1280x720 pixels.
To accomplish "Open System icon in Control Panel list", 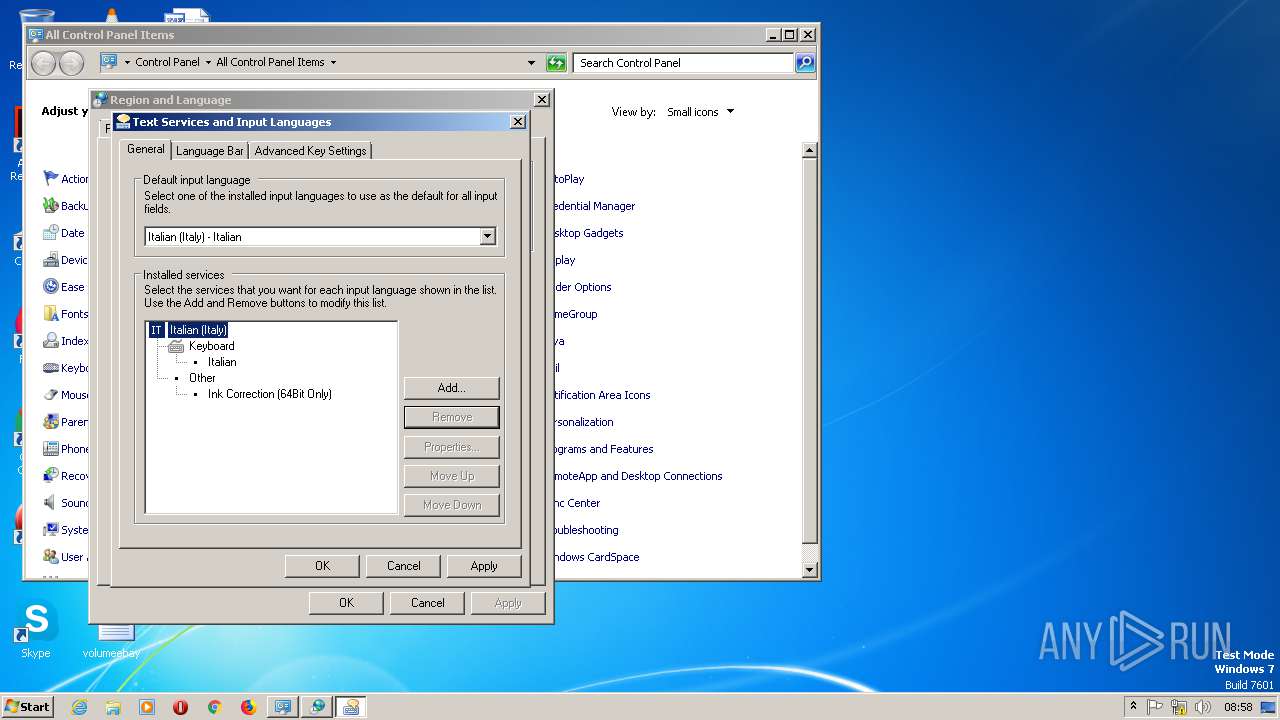I will click(51, 529).
